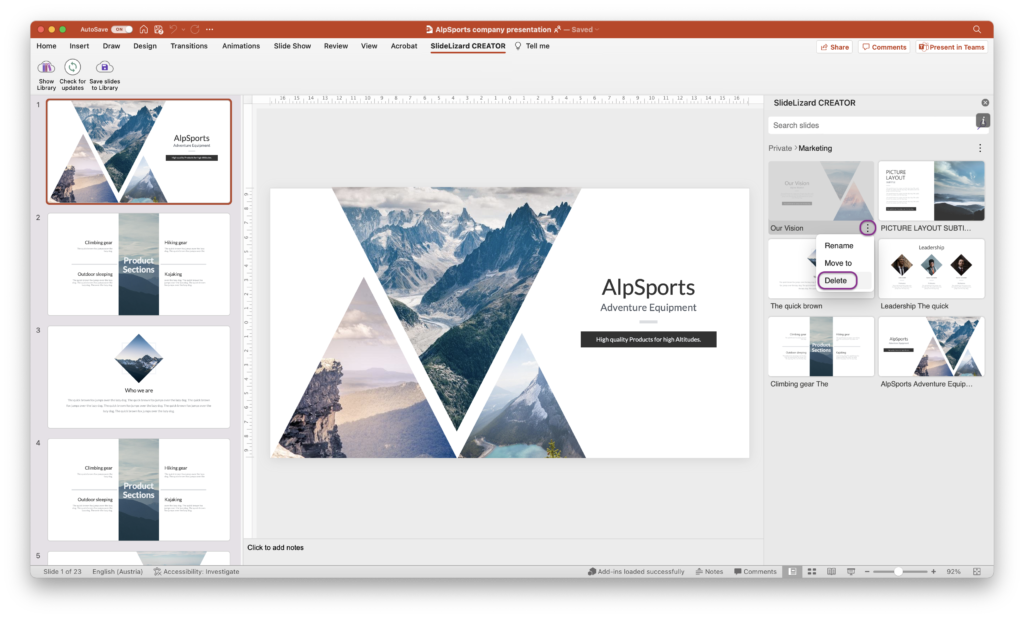The height and width of the screenshot is (618, 1024).
Task: Adjust the zoom slider handle
Action: click(x=899, y=572)
